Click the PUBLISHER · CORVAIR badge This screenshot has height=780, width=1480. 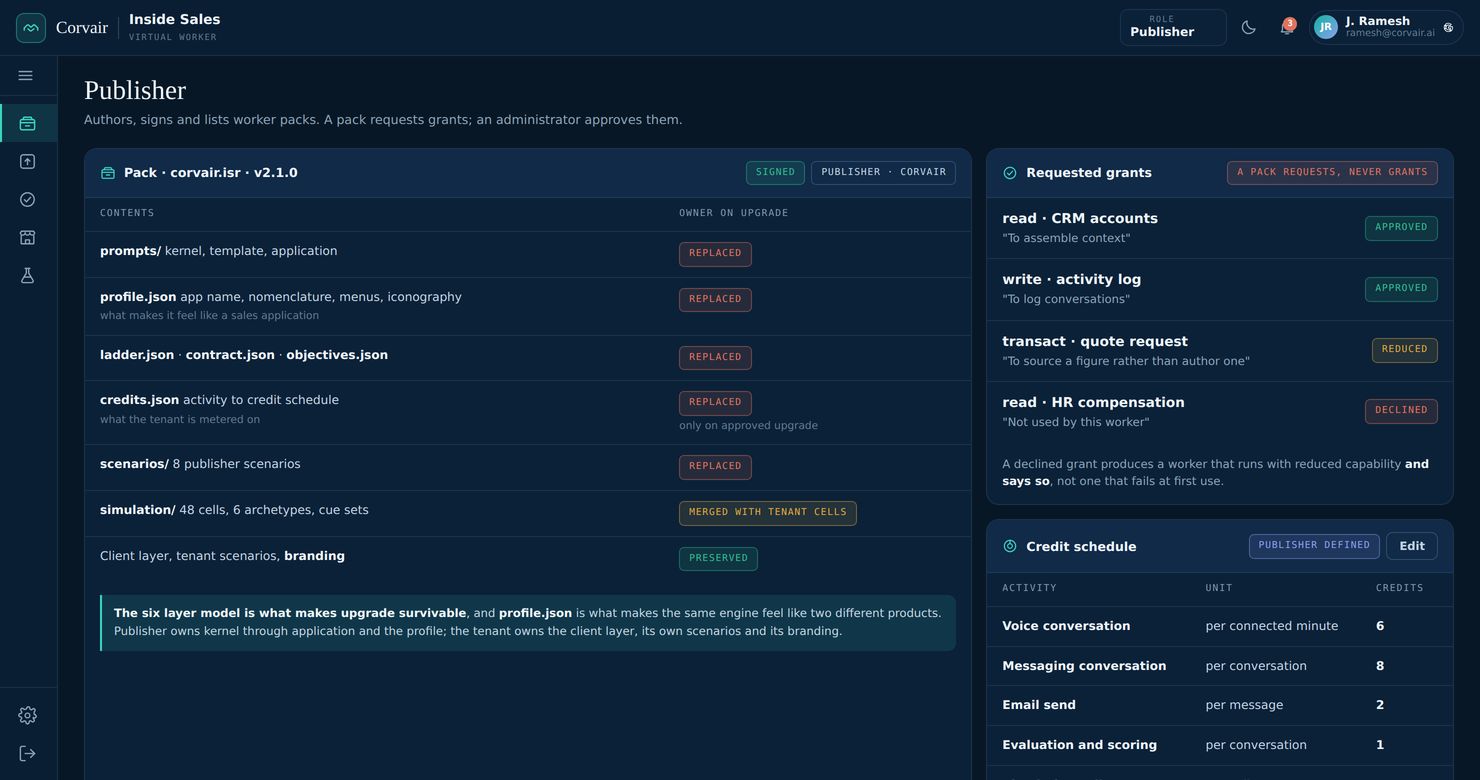coord(883,172)
